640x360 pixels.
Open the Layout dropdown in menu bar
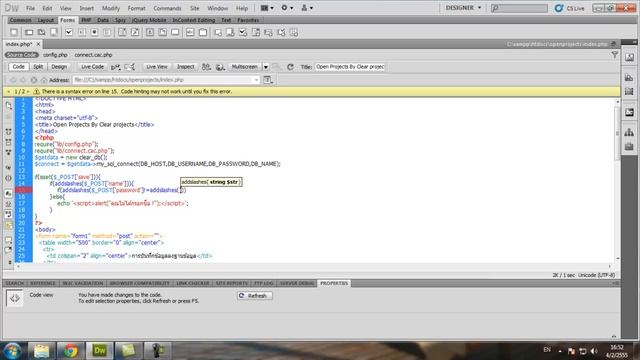pos(267,8)
